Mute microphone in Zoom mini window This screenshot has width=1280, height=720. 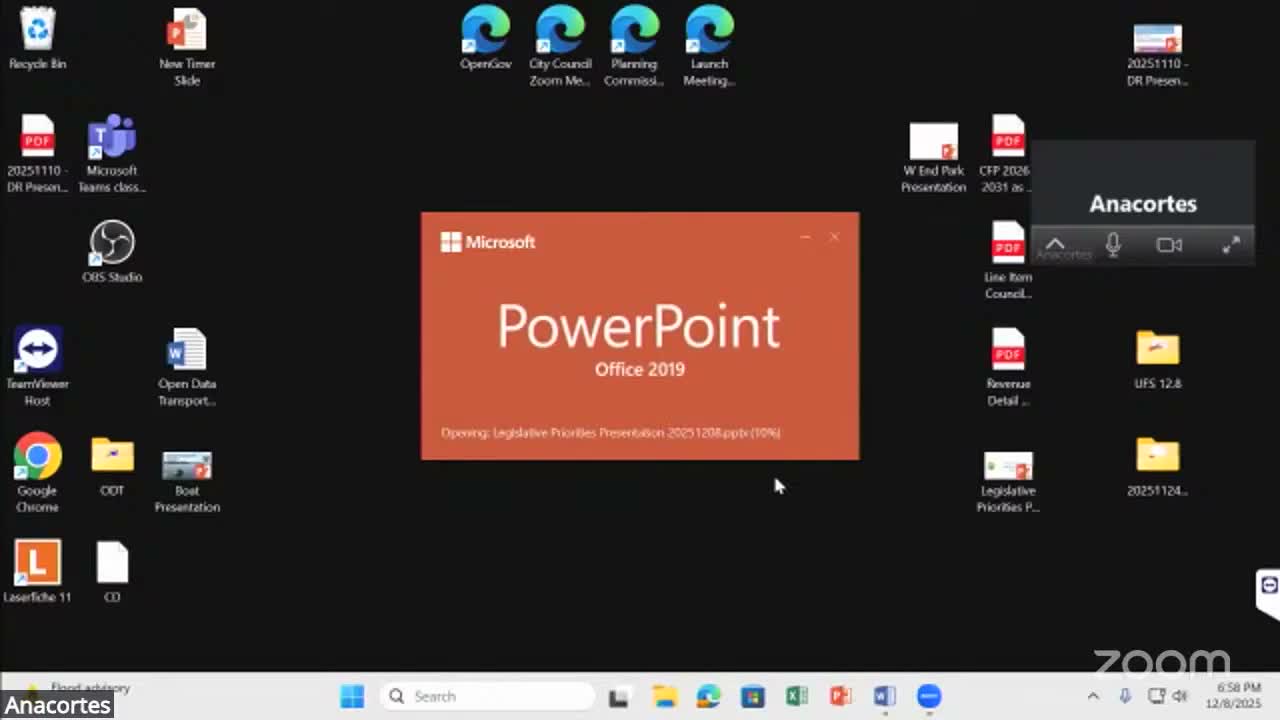pyautogui.click(x=1113, y=245)
